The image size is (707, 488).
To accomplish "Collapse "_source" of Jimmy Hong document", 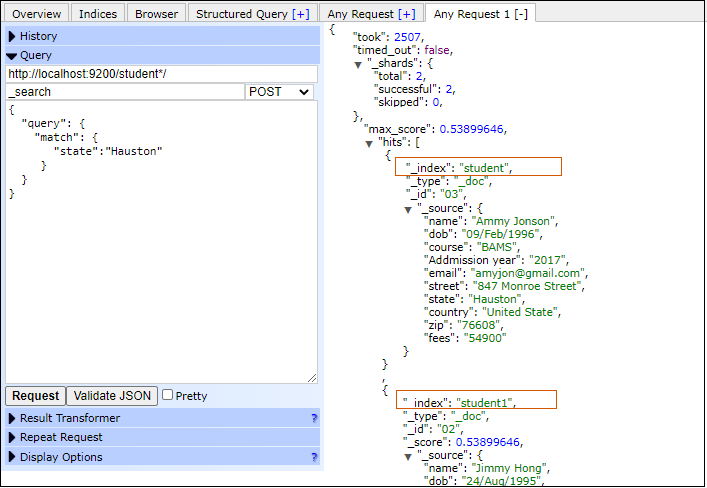I will (x=408, y=456).
